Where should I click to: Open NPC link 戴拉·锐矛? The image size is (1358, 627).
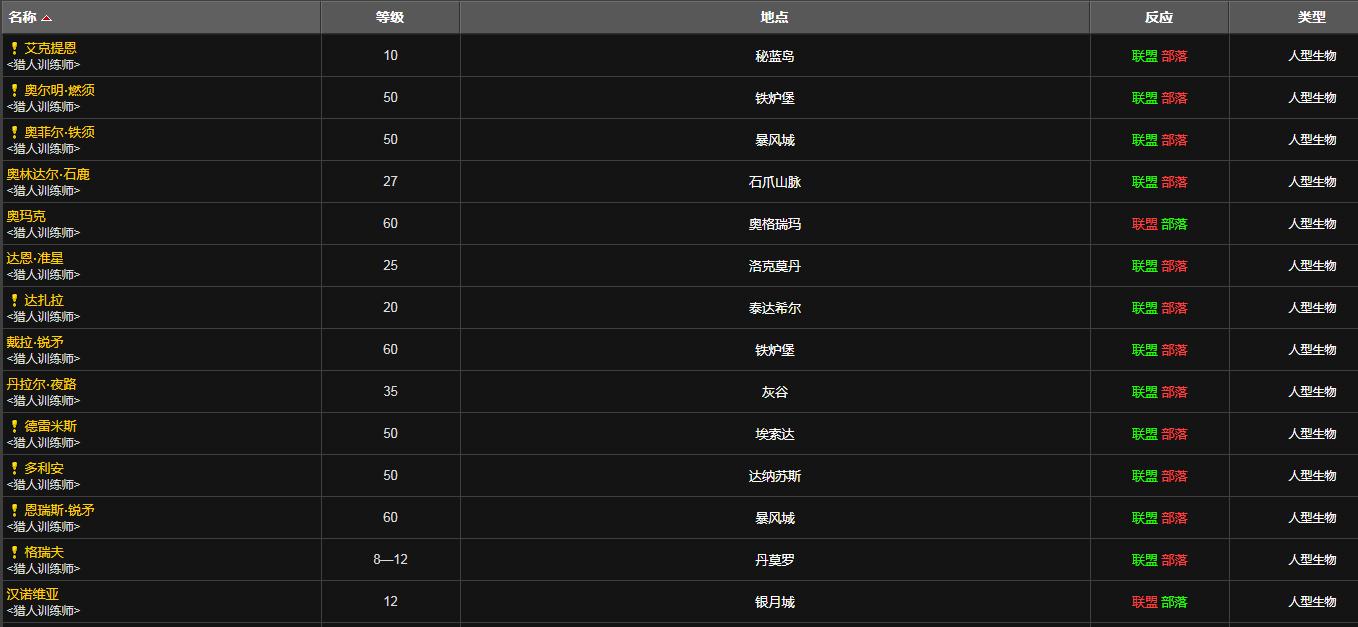click(x=35, y=342)
